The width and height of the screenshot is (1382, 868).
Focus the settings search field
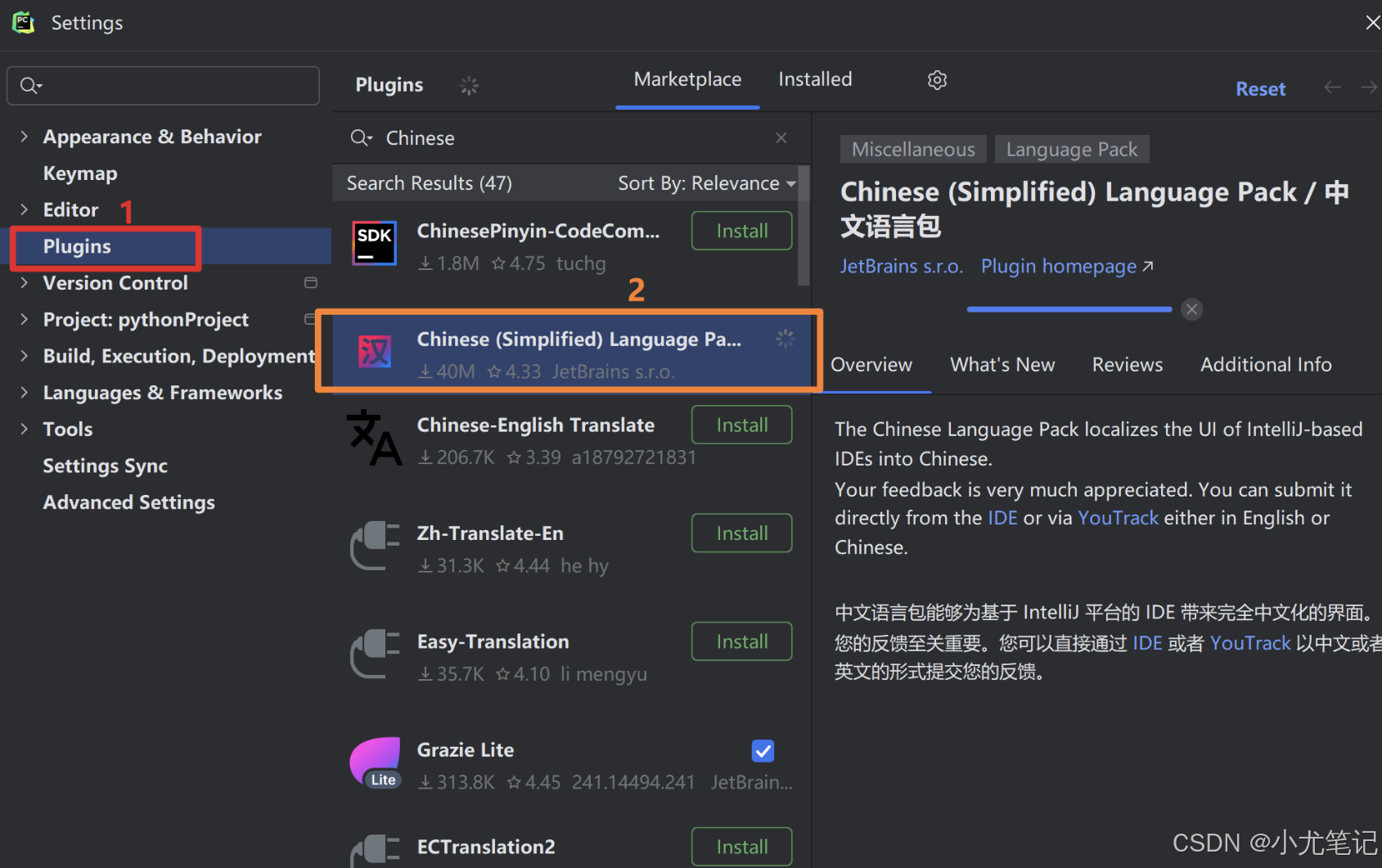[x=163, y=85]
